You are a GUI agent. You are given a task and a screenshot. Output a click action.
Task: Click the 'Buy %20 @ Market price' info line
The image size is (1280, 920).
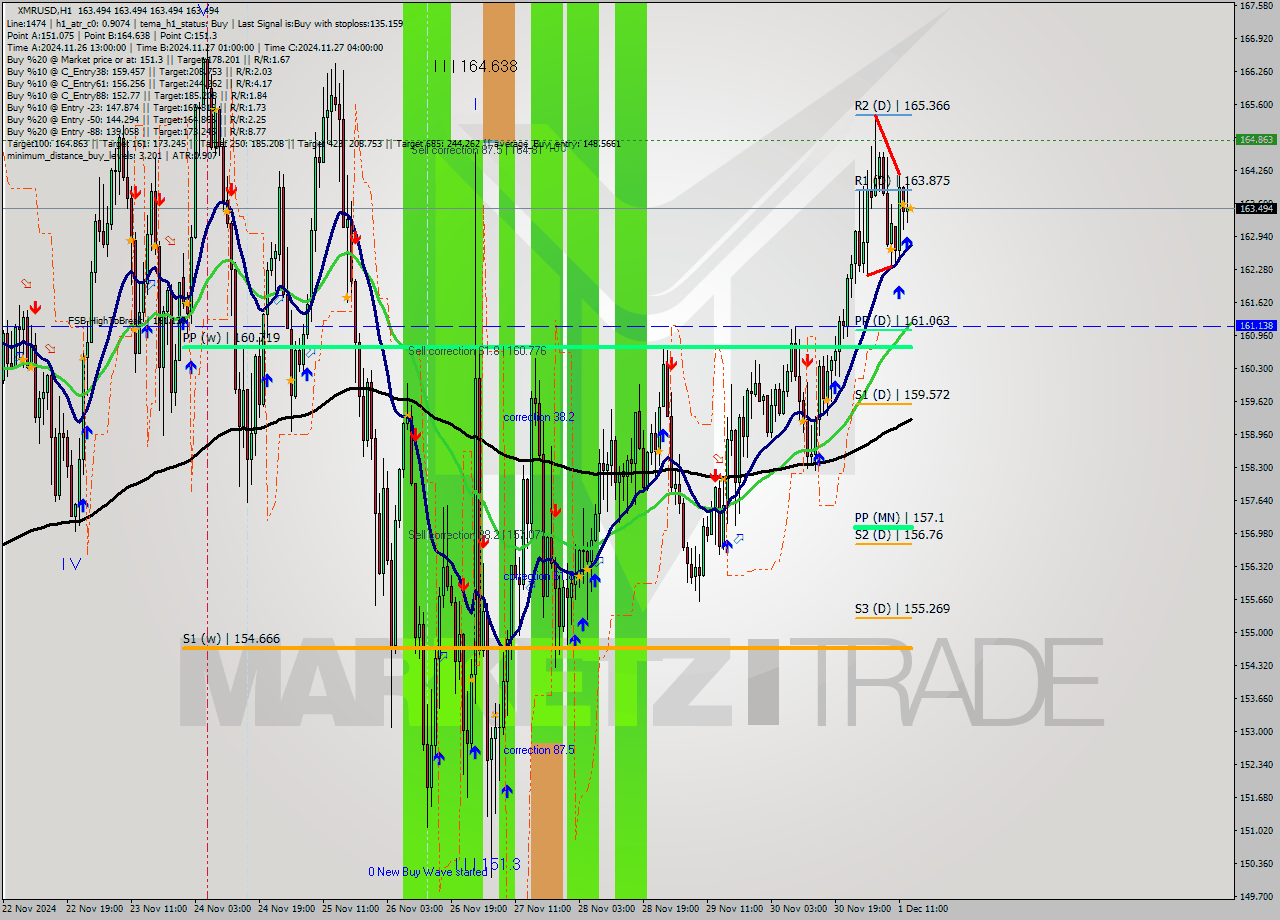148,59
